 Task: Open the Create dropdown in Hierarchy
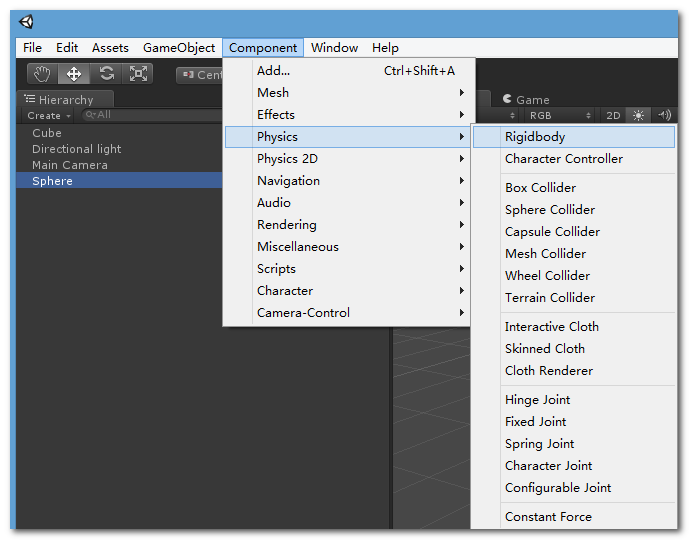click(48, 116)
